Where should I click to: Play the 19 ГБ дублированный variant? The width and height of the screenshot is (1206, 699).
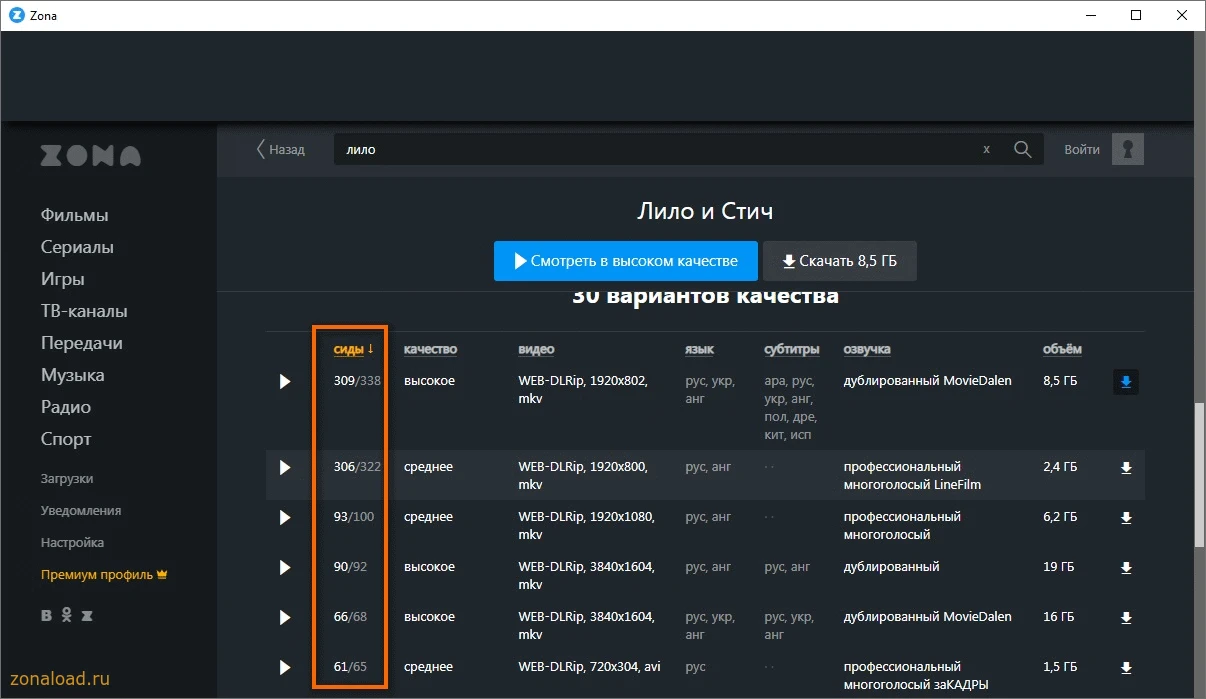[285, 567]
